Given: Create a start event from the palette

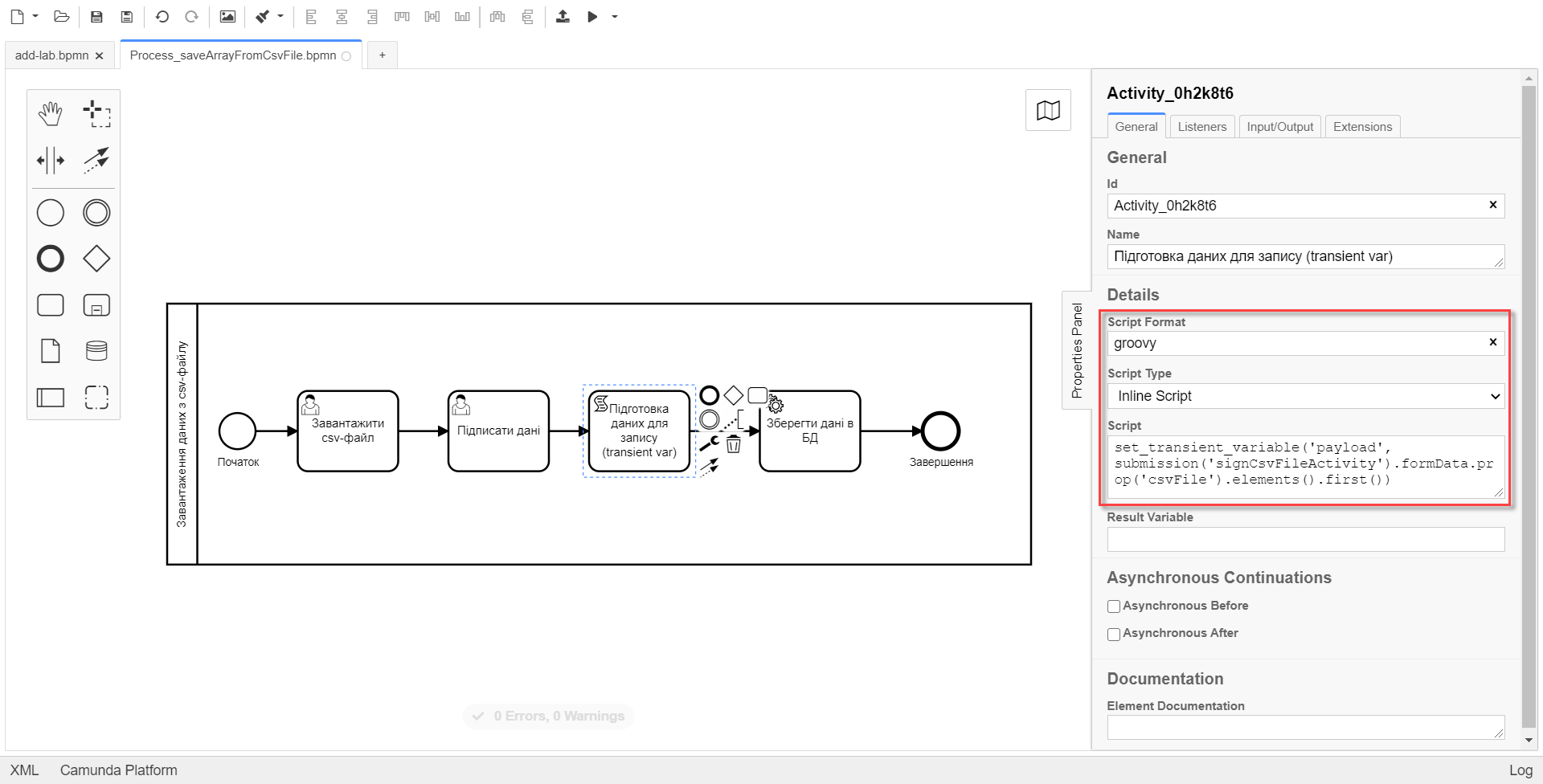Looking at the screenshot, I should coord(51,213).
